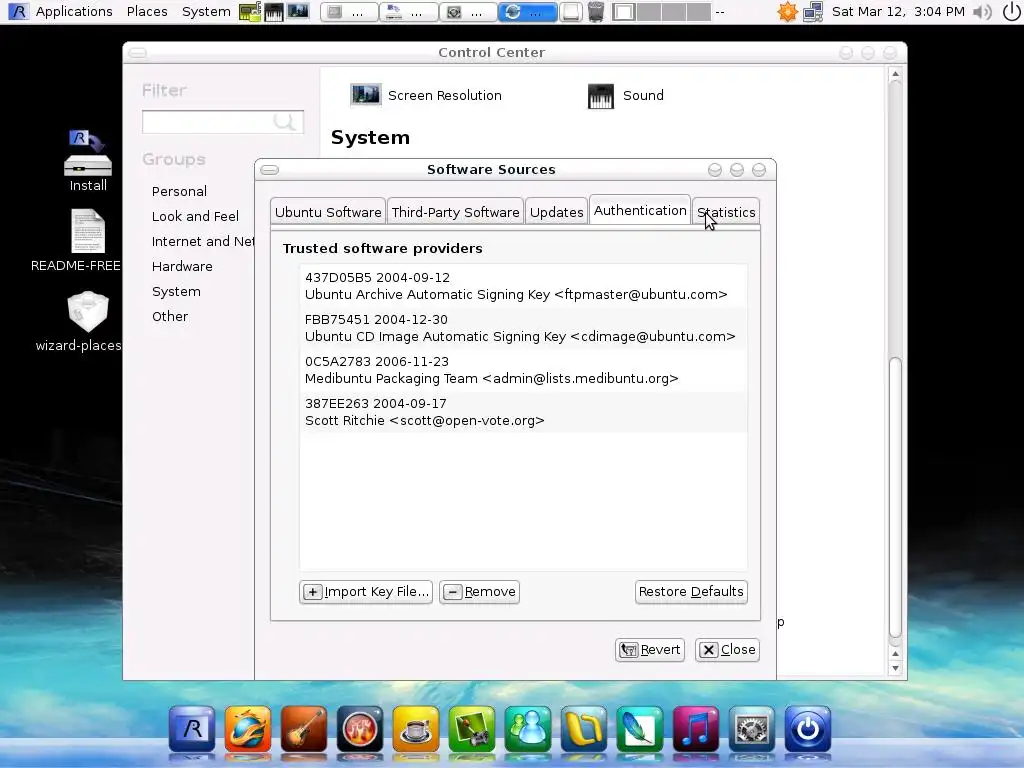This screenshot has width=1024, height=768.
Task: Click the coffee cup dock icon
Action: tap(415, 729)
